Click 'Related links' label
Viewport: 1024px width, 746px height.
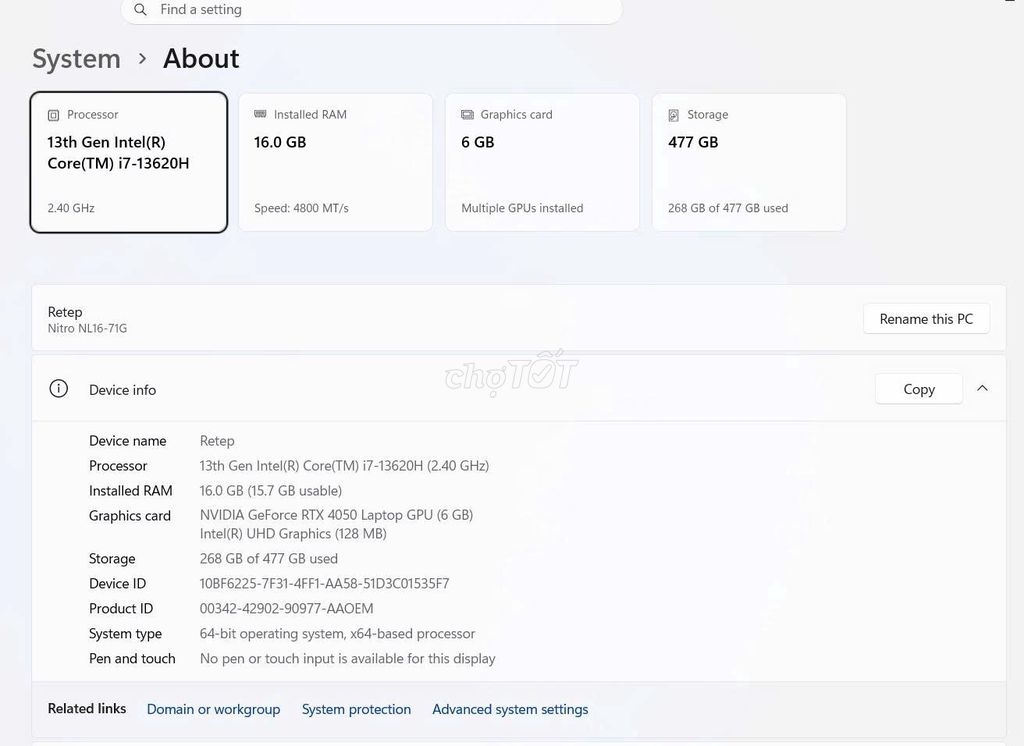pos(87,709)
